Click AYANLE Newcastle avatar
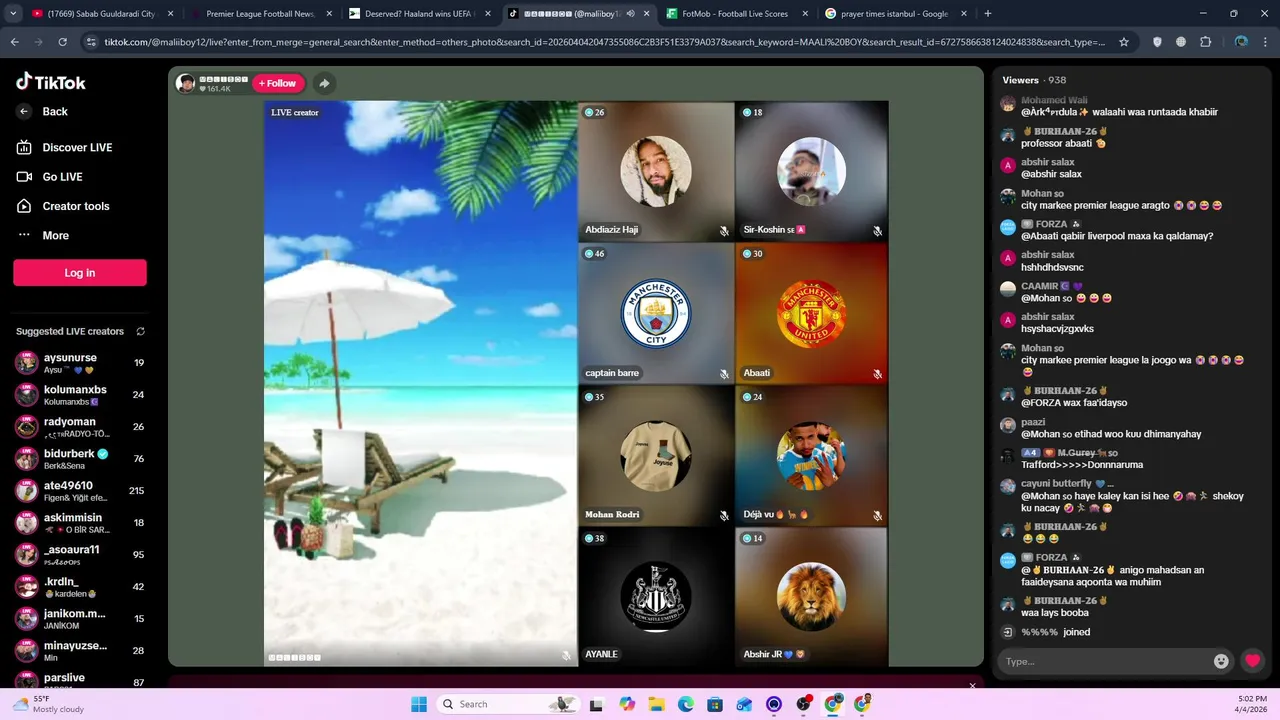The image size is (1280, 720). [x=656, y=597]
